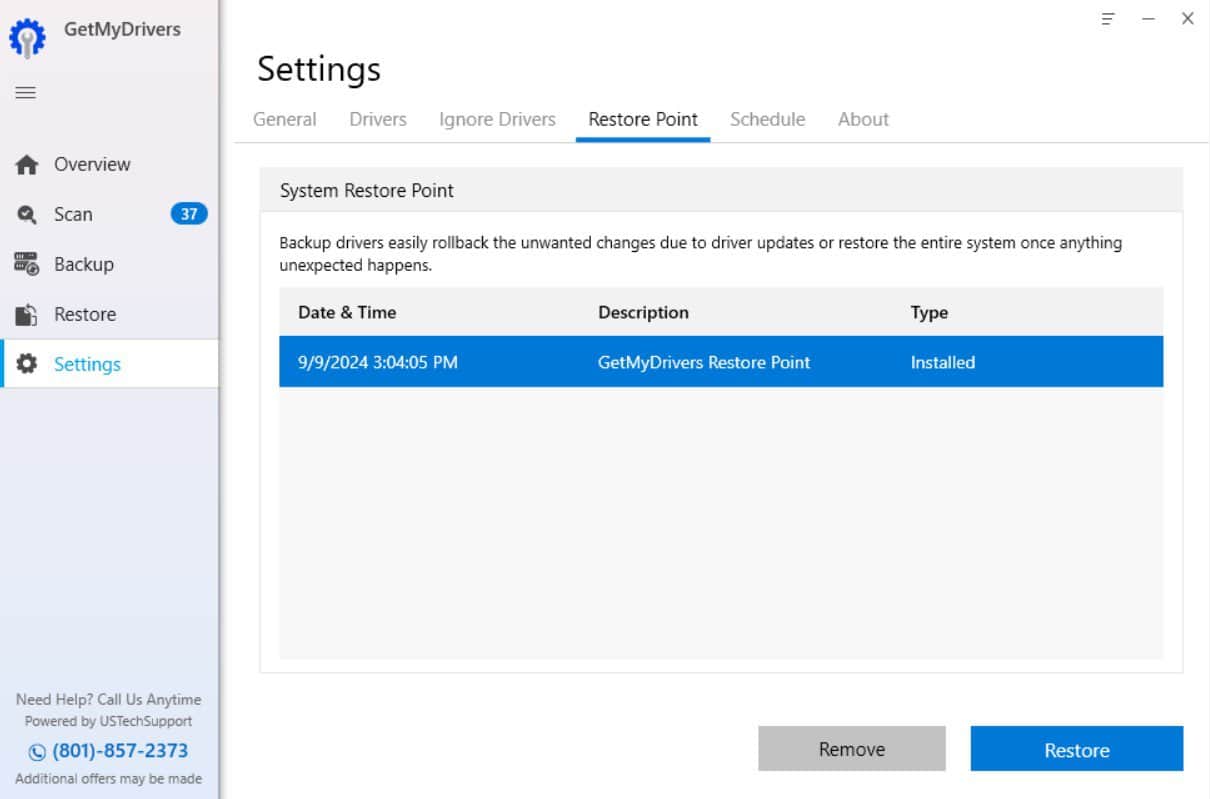Click the GetMyDrivers Restore Point description

pyautogui.click(x=704, y=362)
